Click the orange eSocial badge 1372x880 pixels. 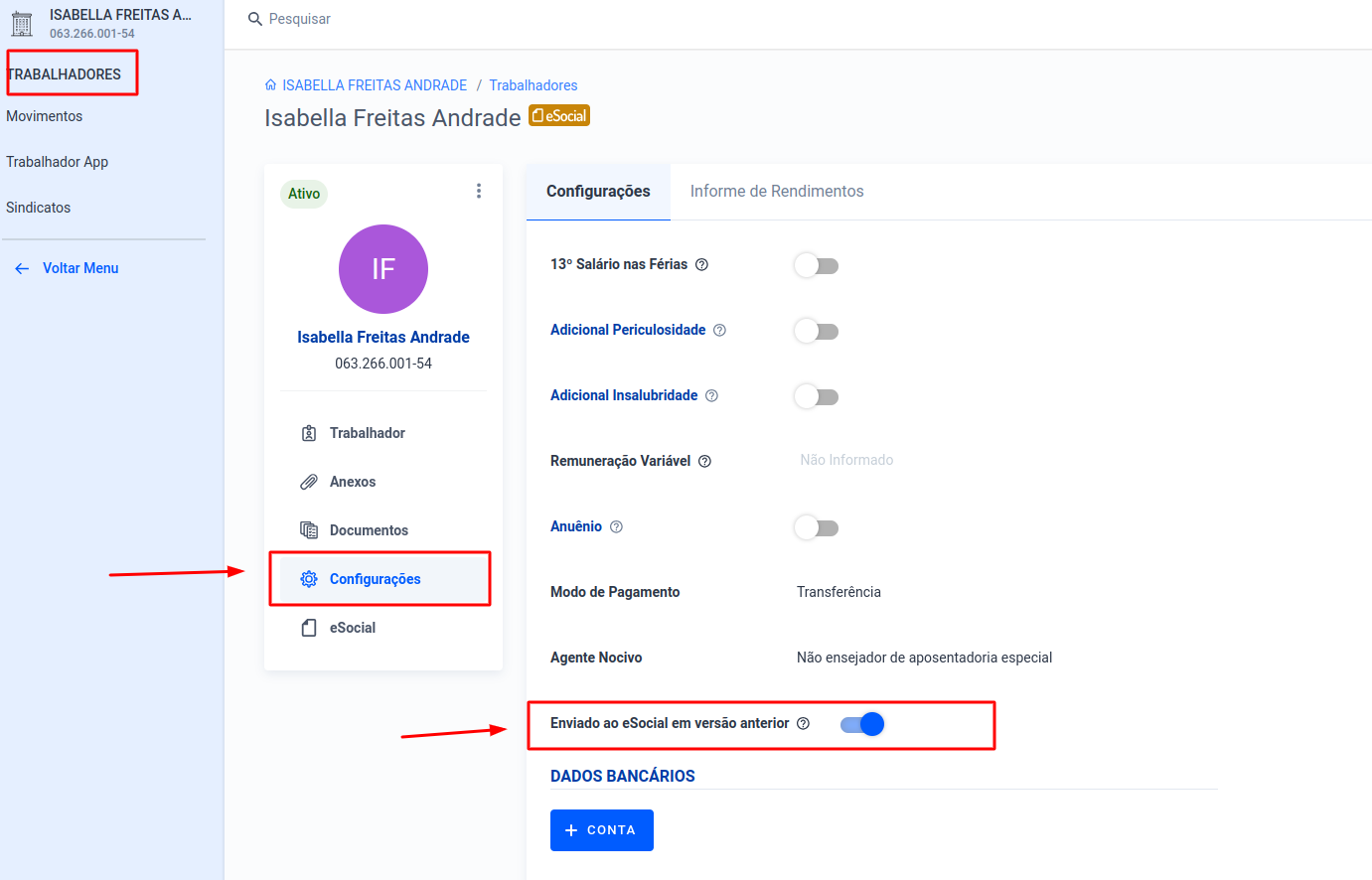559,115
